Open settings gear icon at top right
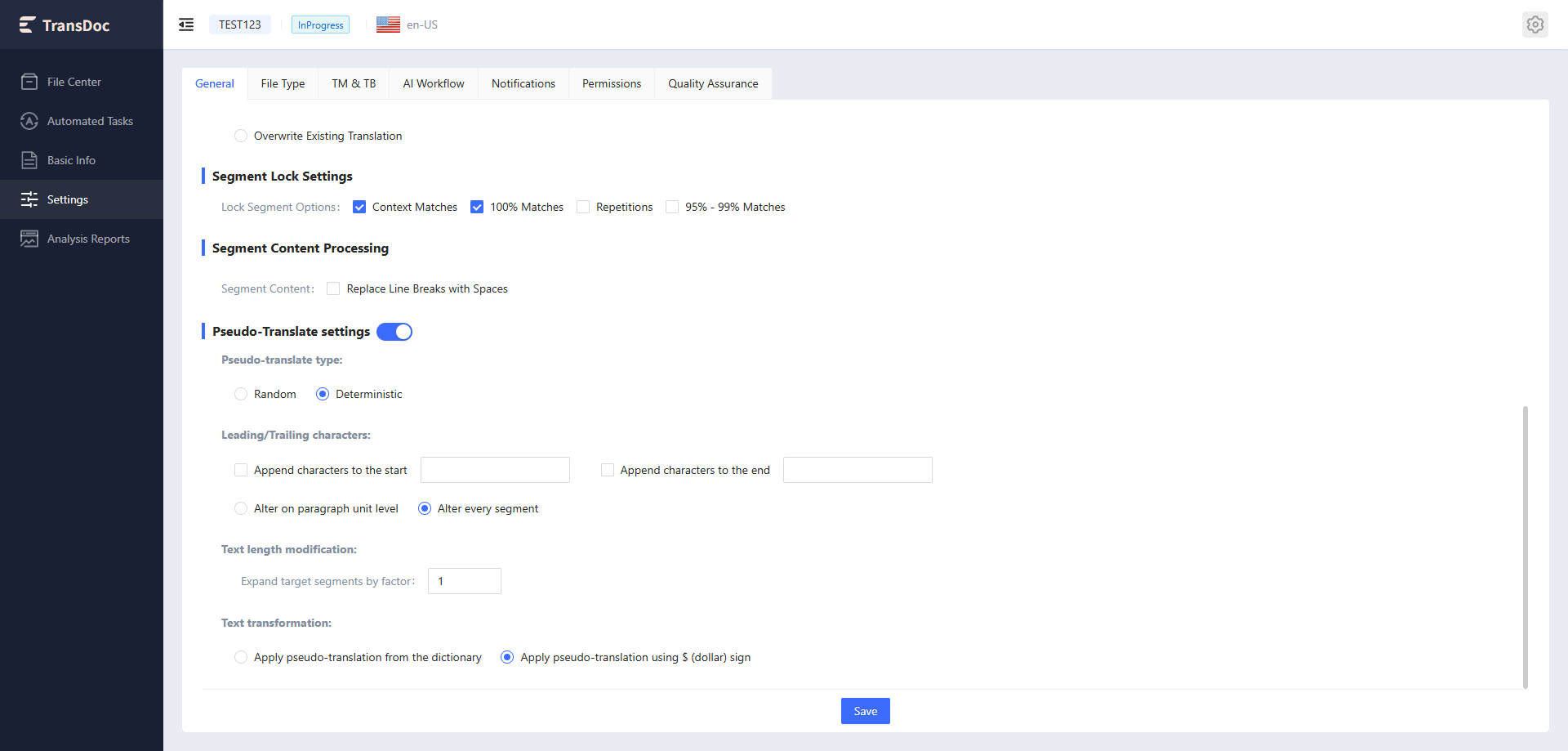 pos(1535,25)
